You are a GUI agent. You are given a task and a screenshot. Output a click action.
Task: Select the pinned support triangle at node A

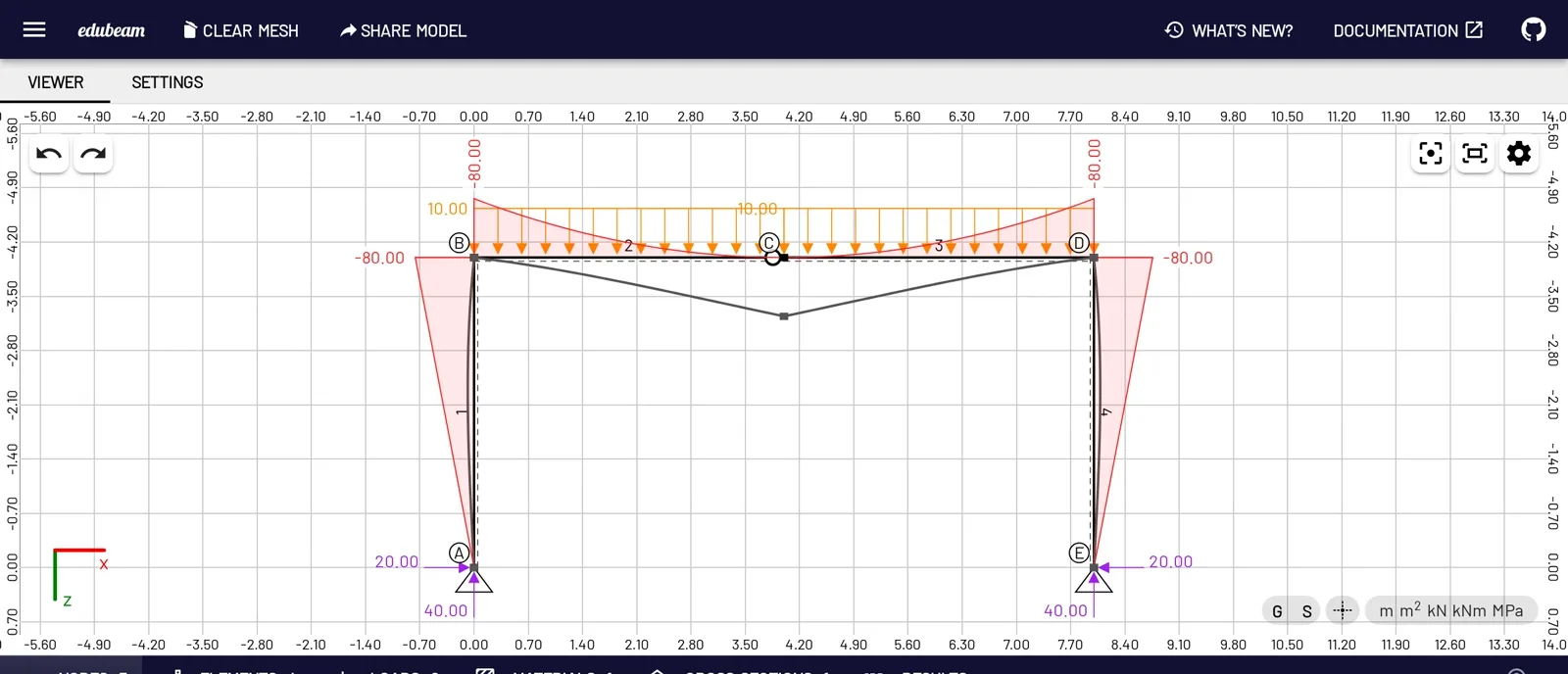(x=474, y=582)
